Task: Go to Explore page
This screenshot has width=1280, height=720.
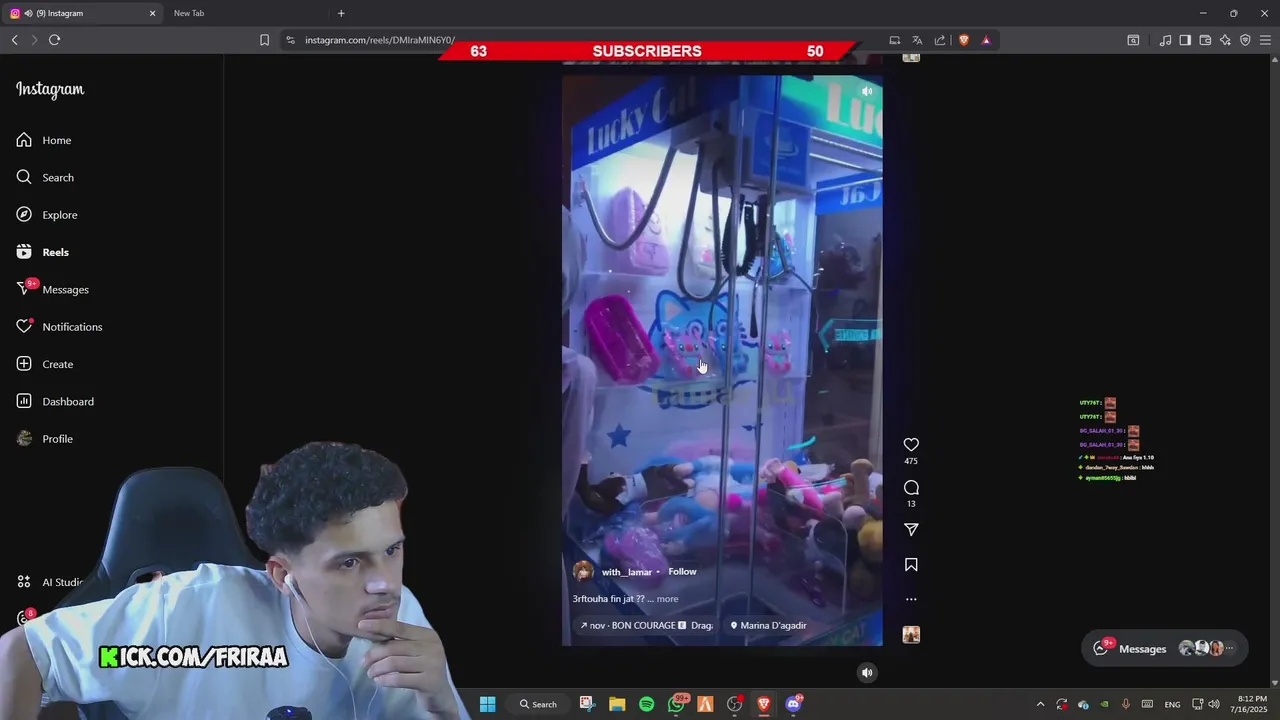Action: [x=47, y=215]
